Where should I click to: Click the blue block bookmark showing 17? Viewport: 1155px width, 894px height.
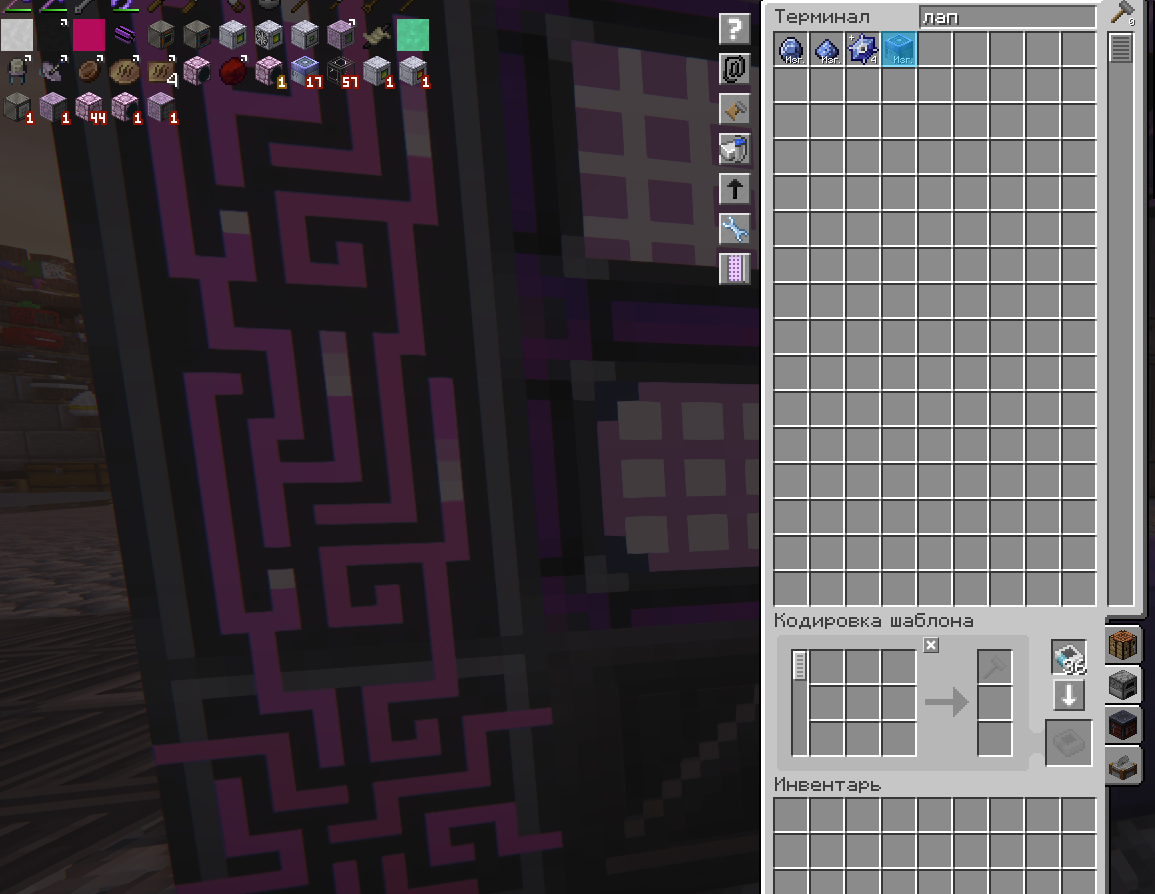tap(305, 71)
